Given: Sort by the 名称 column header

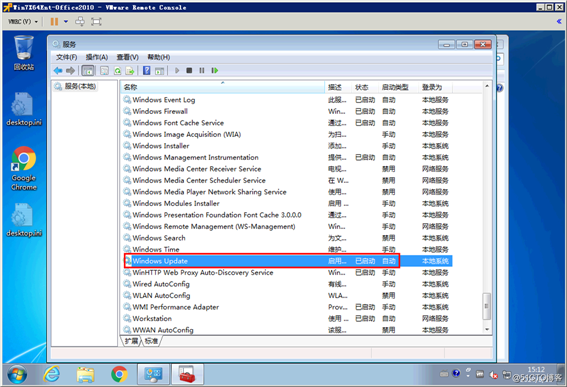Looking at the screenshot, I should click(222, 87).
